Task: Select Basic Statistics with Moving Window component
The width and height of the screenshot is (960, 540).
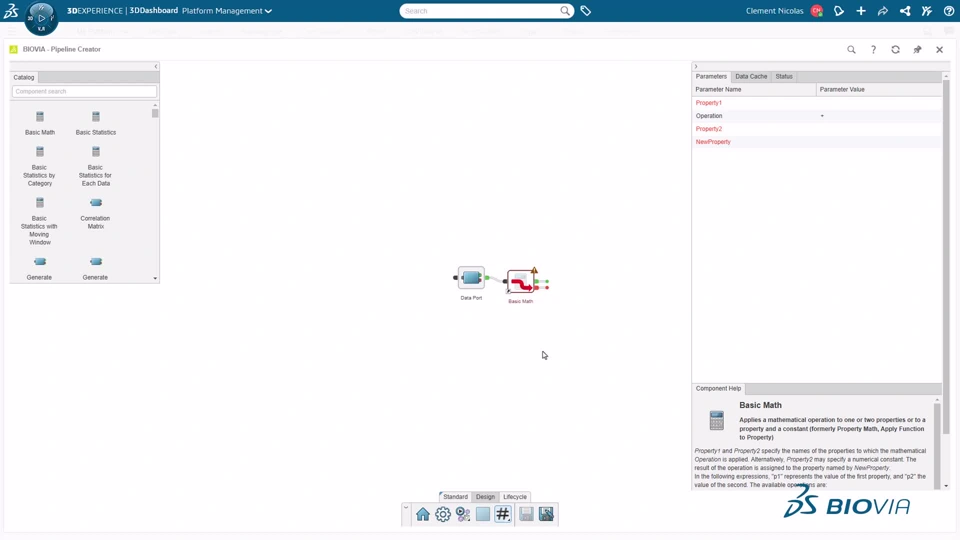Action: pos(40,221)
